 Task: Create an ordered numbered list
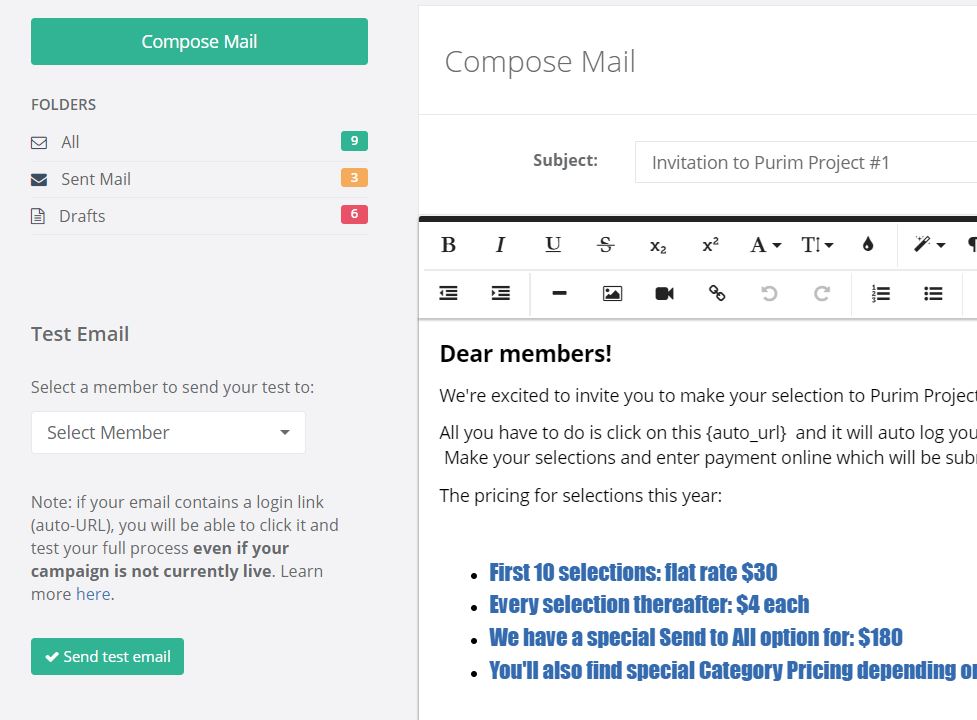tap(881, 293)
